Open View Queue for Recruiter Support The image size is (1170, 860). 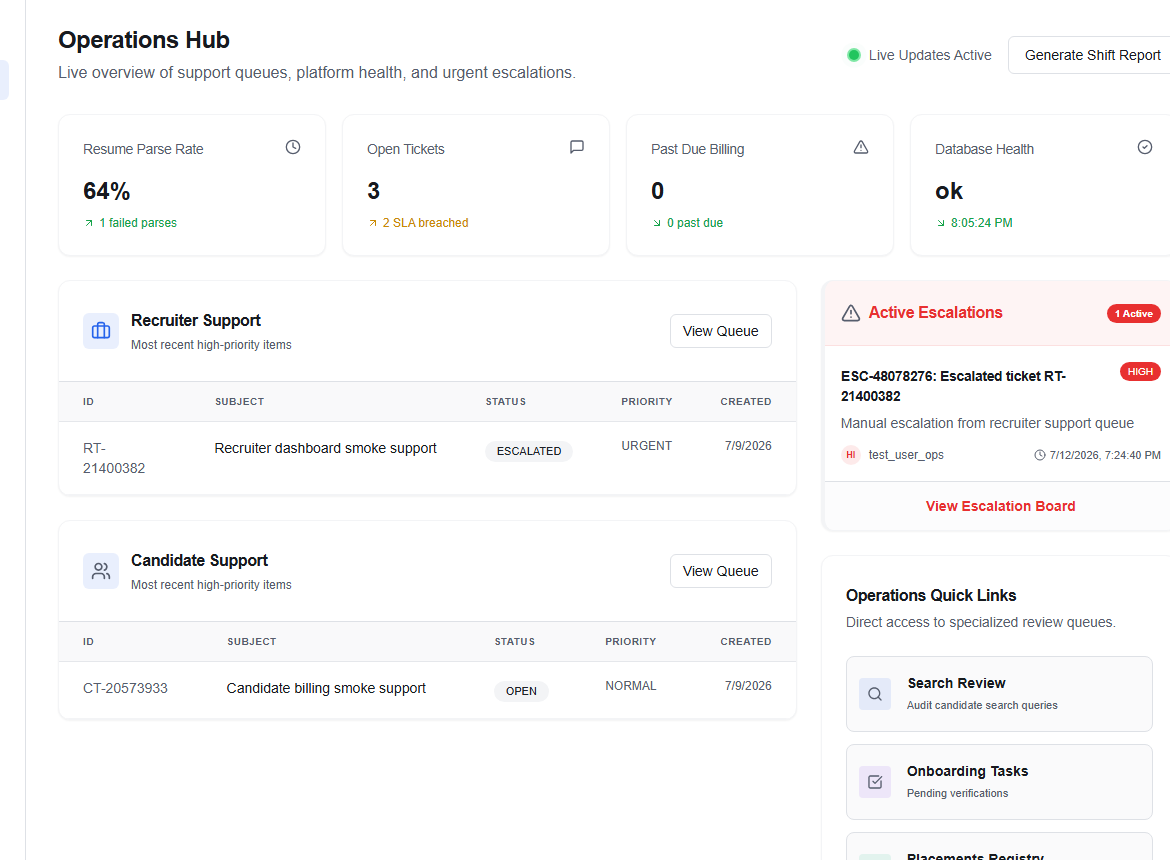[720, 331]
